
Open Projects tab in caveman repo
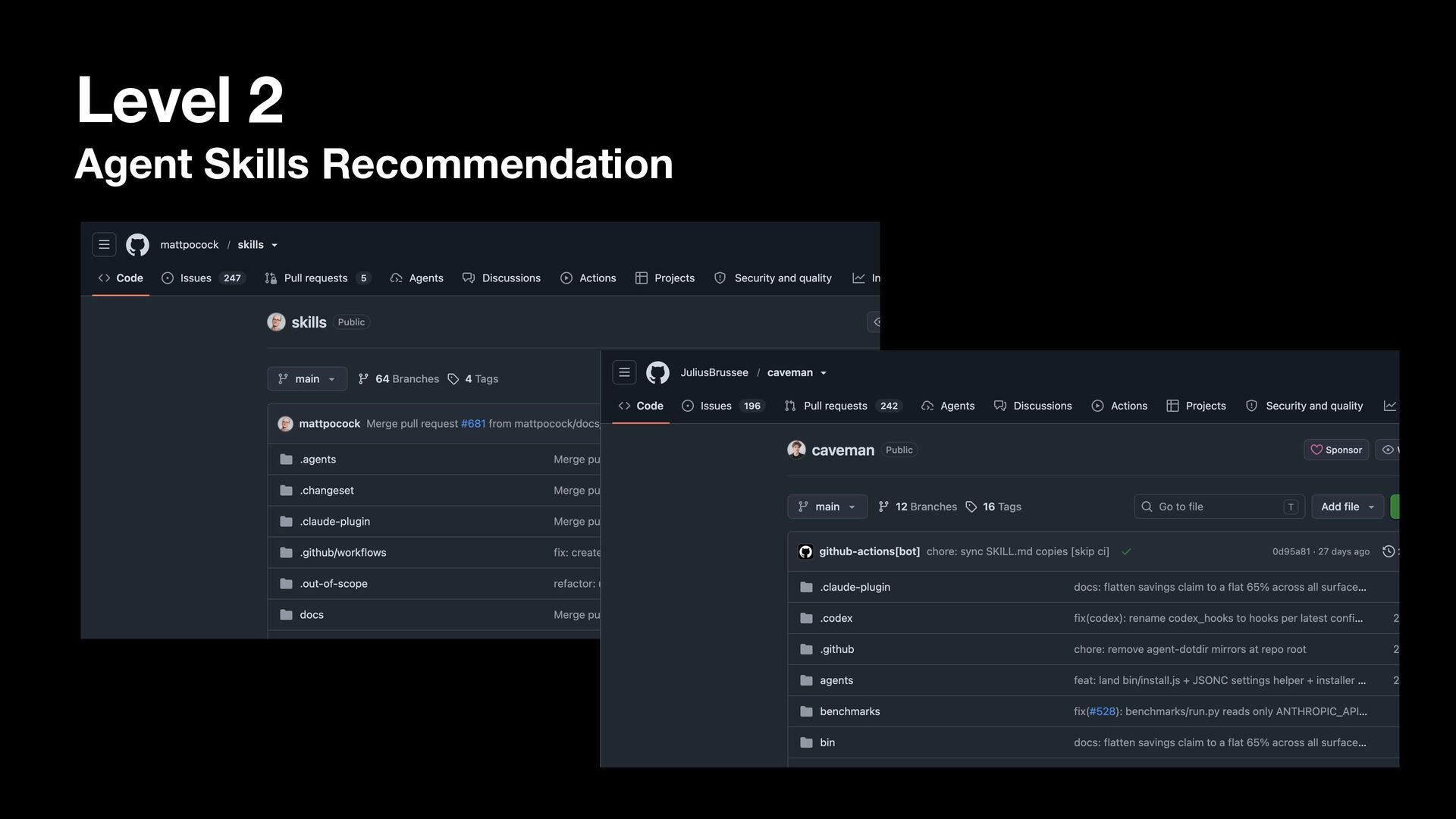click(1197, 406)
